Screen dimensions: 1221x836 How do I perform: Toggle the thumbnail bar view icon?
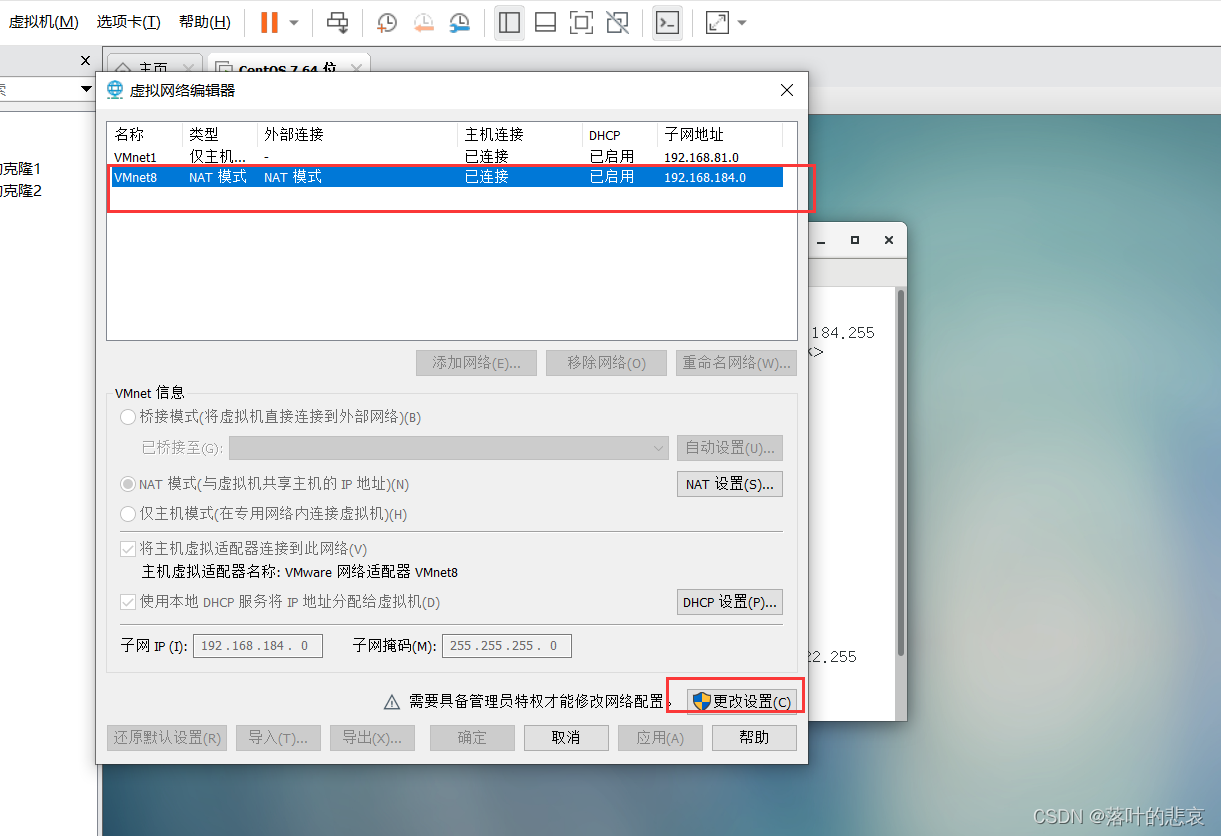(x=545, y=22)
